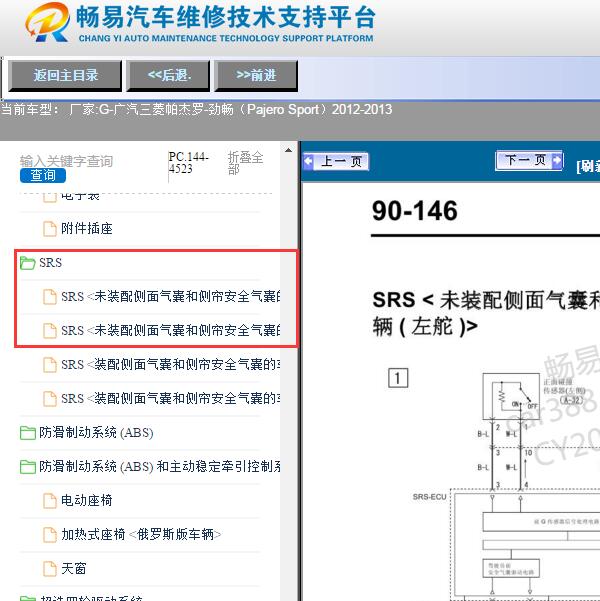The height and width of the screenshot is (601, 600).
Task: Click the PC.144-4523 label
Action: point(188,163)
